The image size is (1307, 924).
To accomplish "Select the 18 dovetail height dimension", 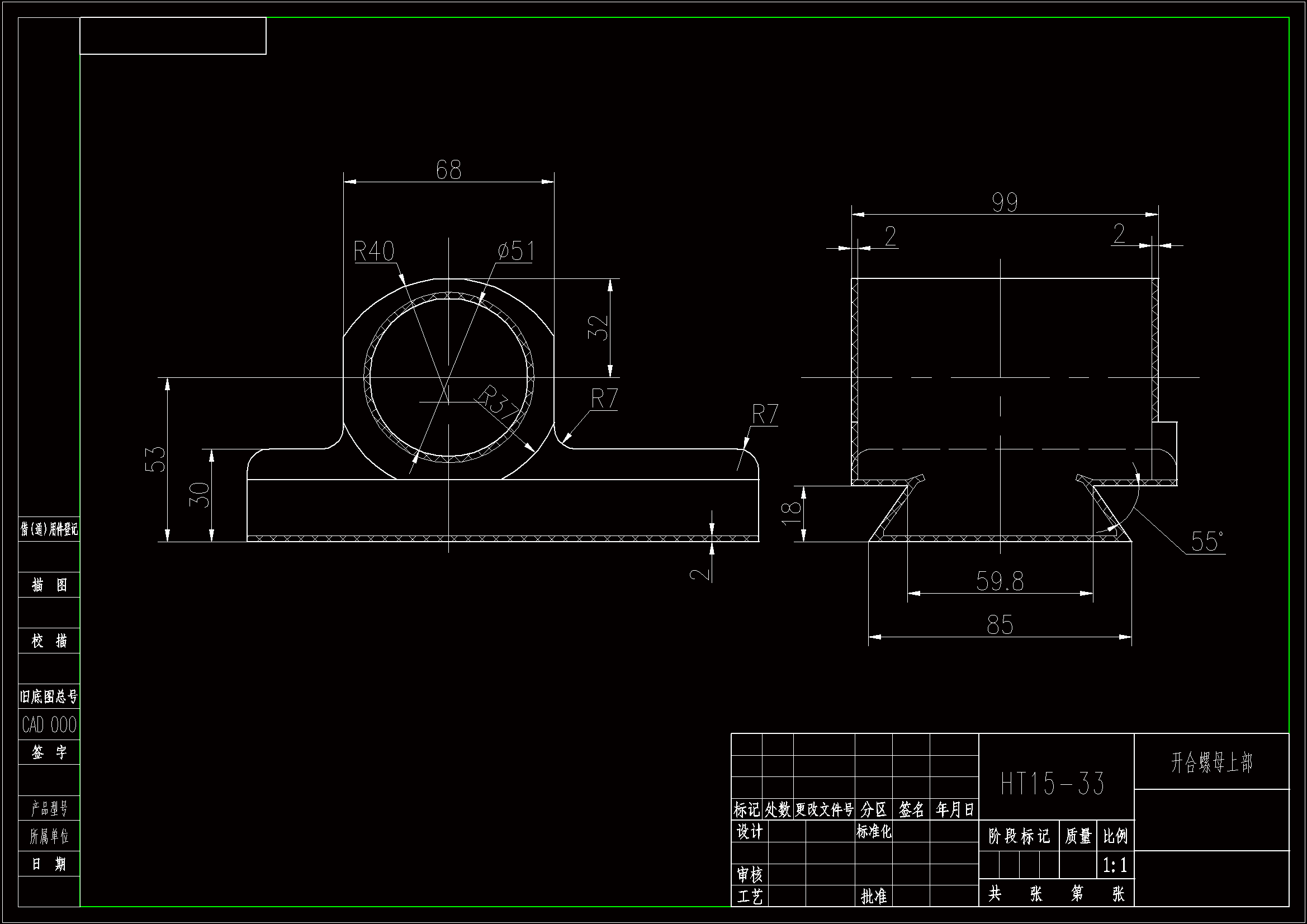I will pyautogui.click(x=791, y=514).
